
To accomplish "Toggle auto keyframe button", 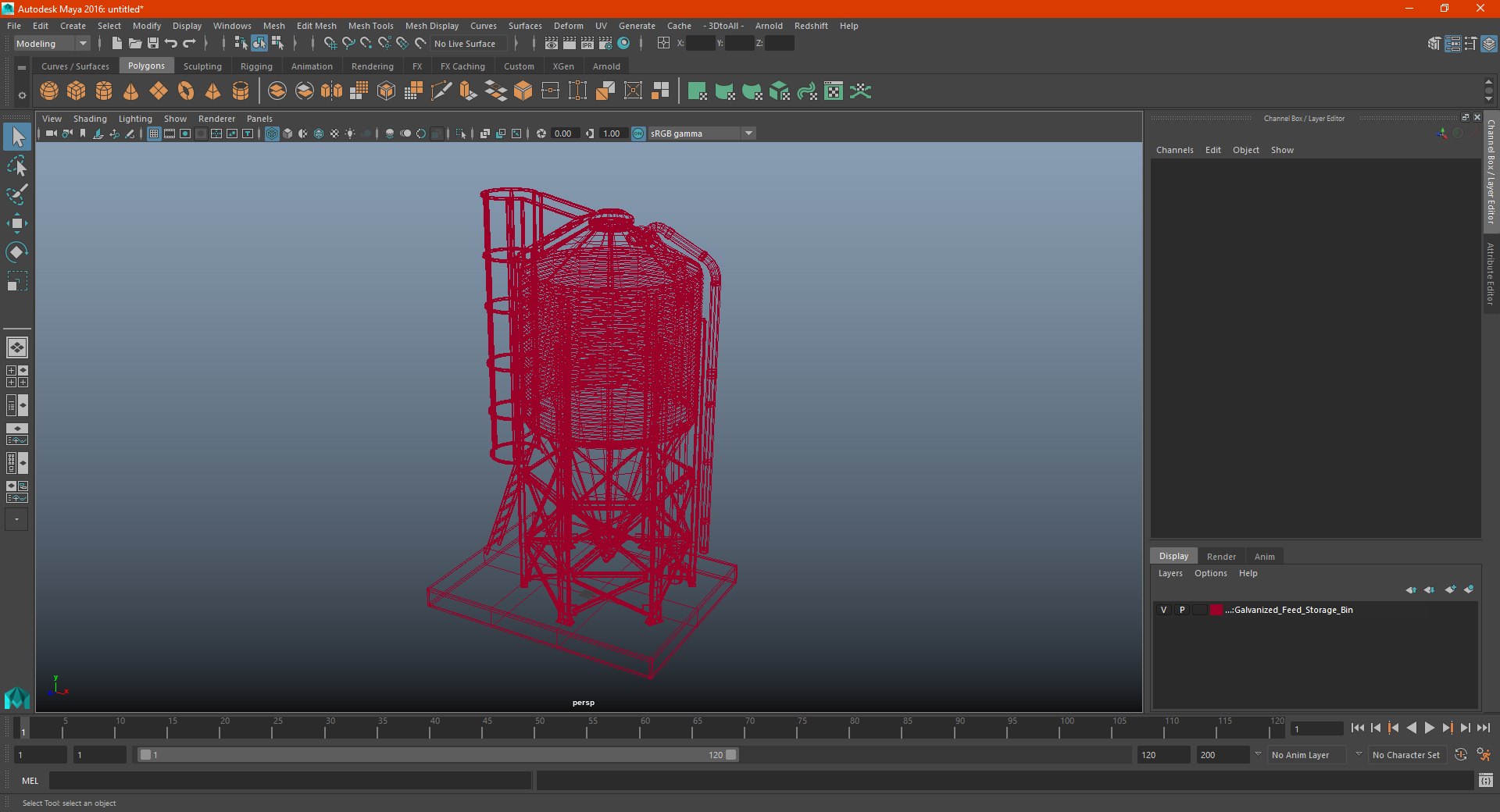I will (1460, 755).
